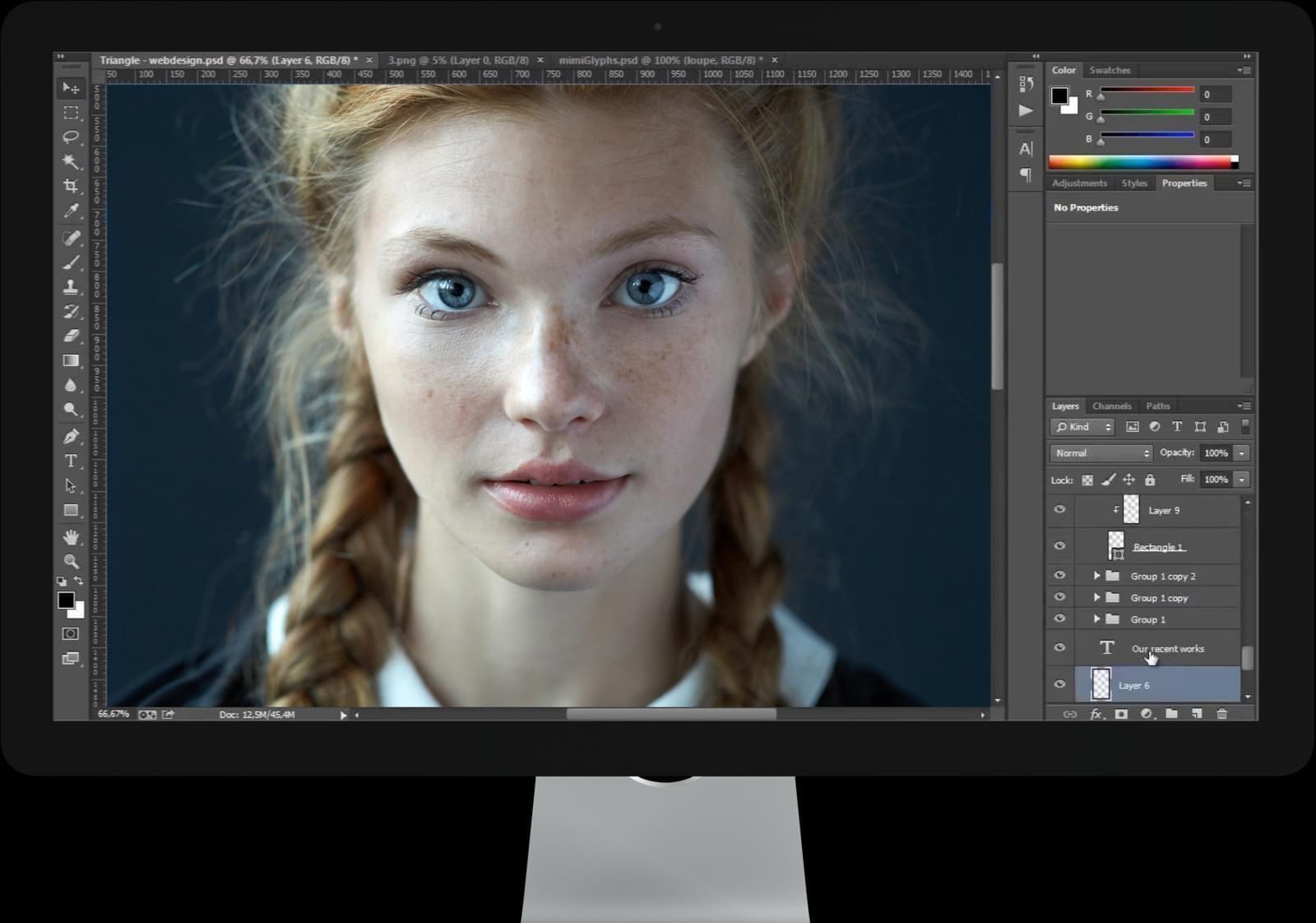Click the red R value input field
1316x923 pixels.
pyautogui.click(x=1216, y=95)
